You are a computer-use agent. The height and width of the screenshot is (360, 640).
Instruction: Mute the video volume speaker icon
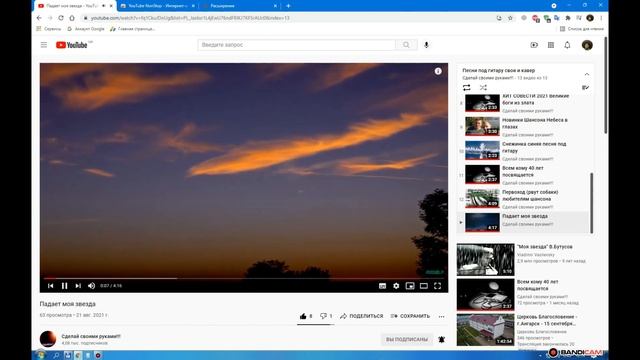click(91, 286)
